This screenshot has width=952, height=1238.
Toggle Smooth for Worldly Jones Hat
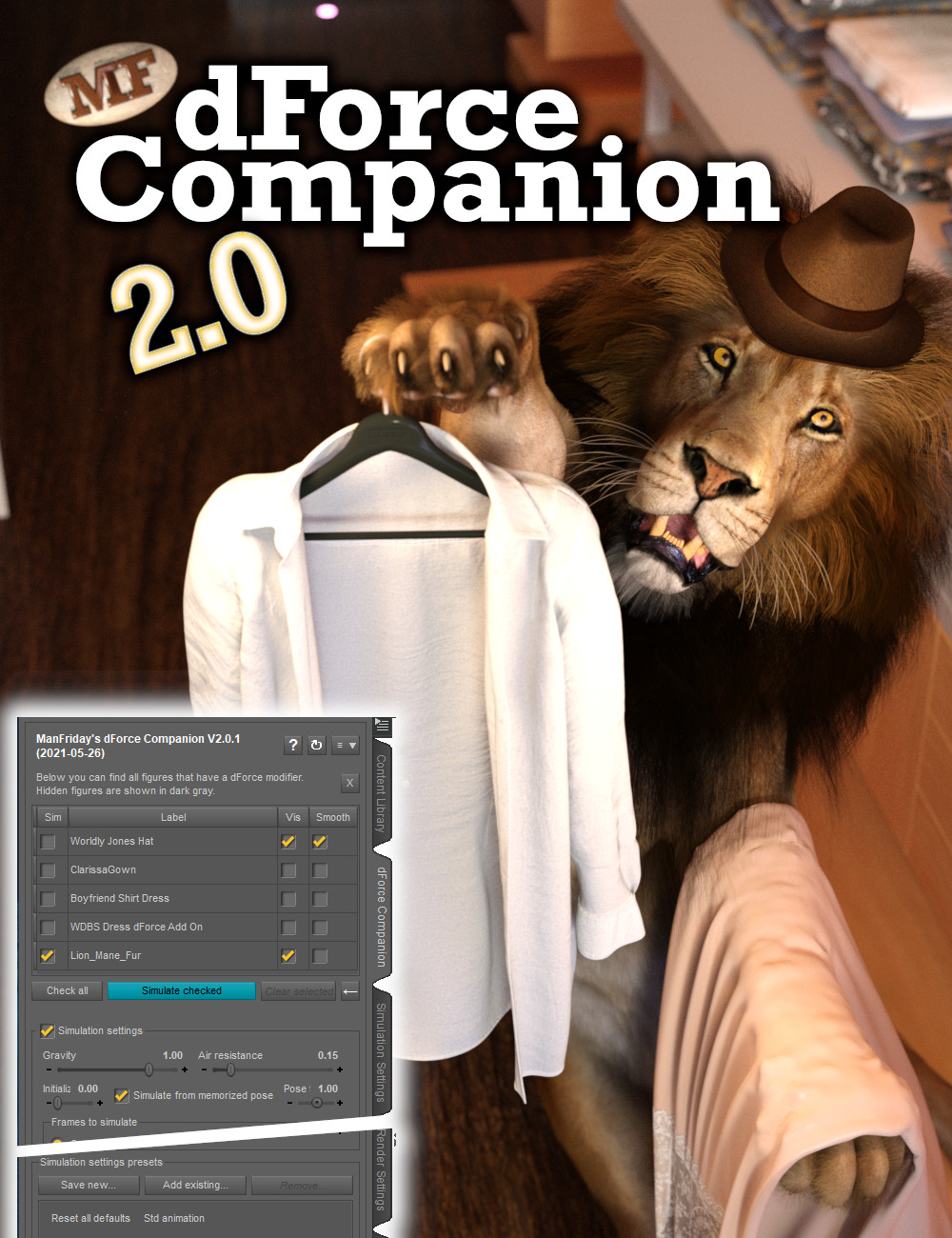pyautogui.click(x=320, y=842)
